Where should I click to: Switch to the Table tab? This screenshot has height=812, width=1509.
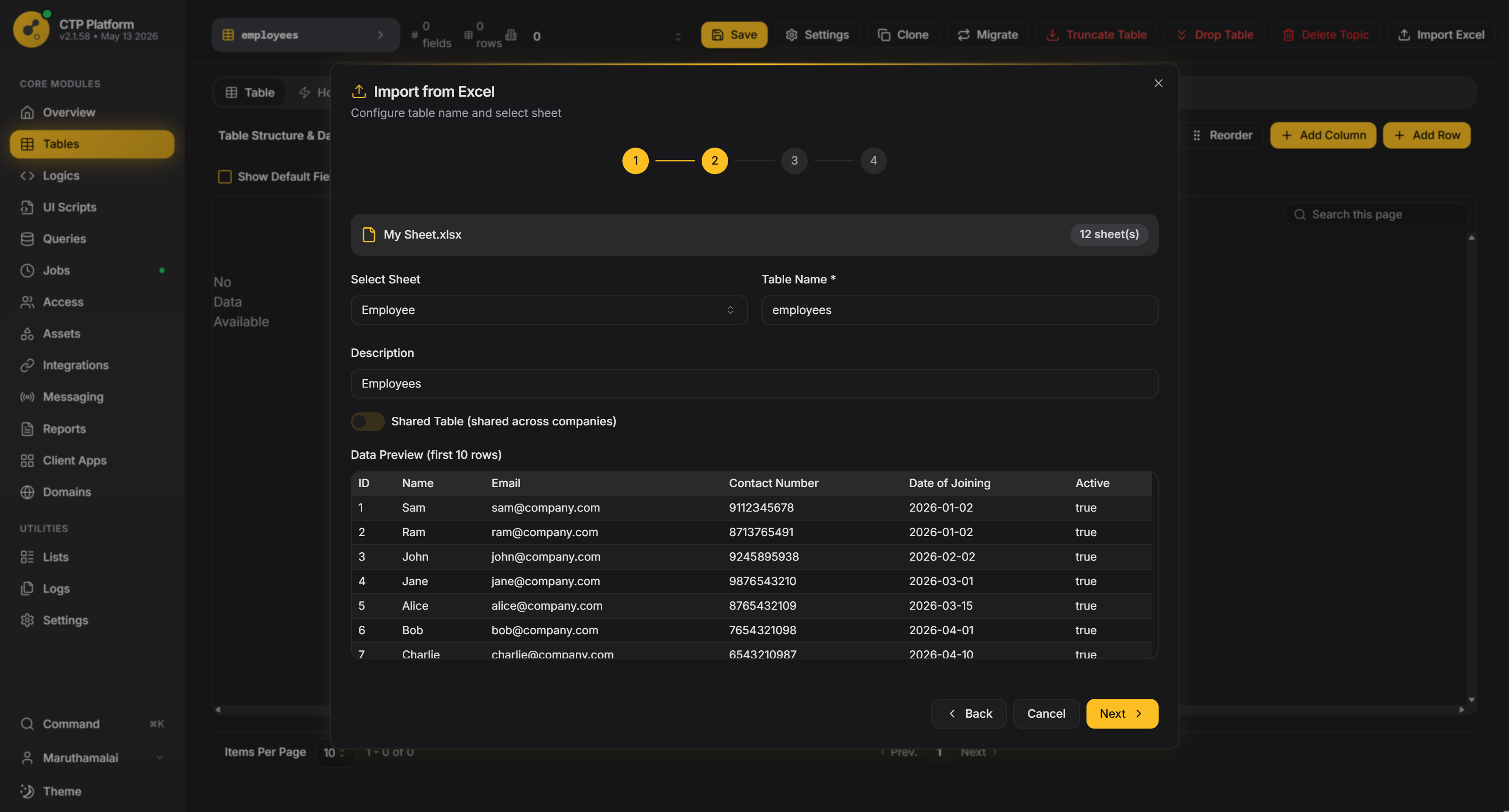[x=250, y=92]
